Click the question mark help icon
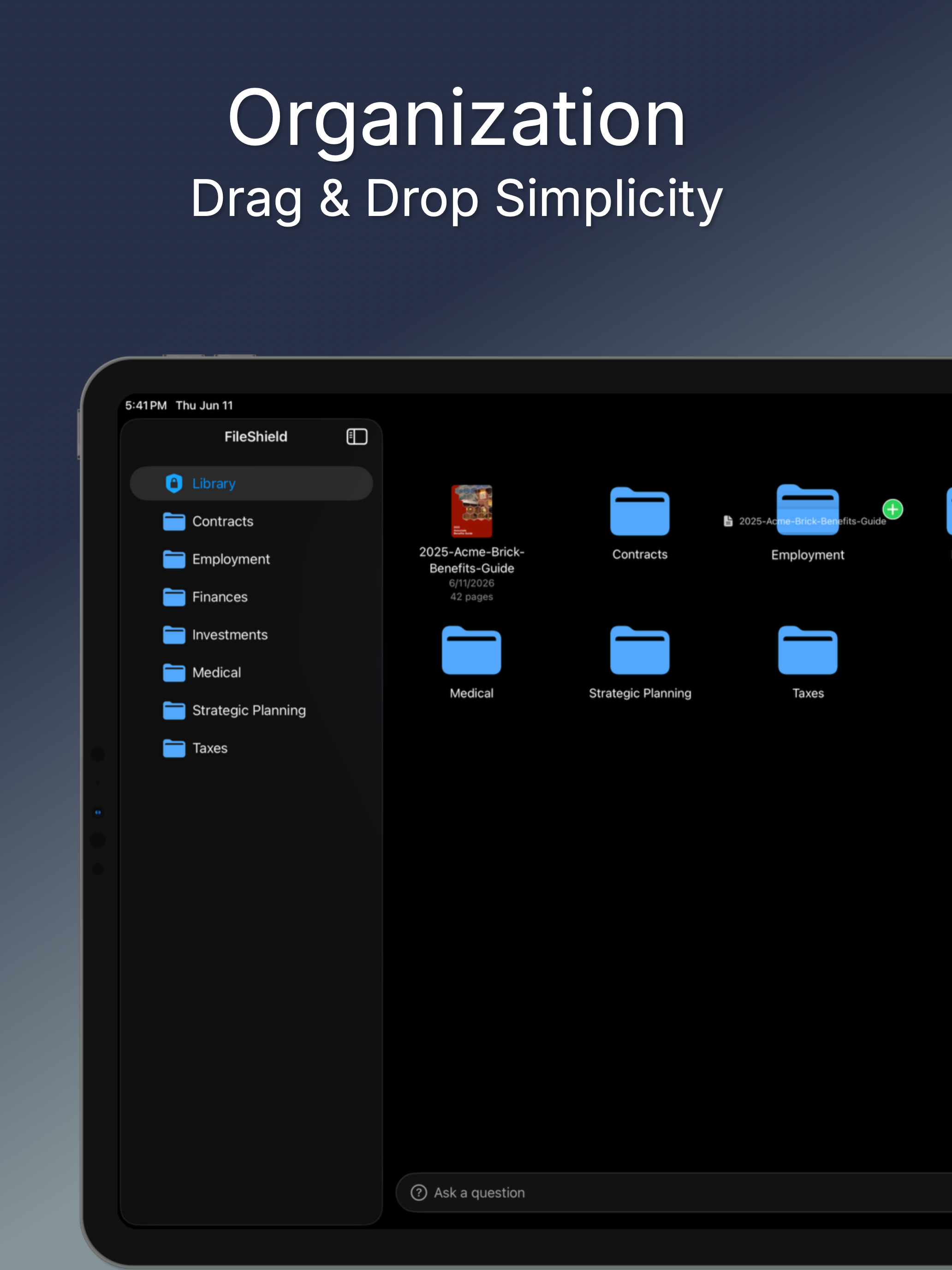The image size is (952, 1270). pyautogui.click(x=419, y=1192)
